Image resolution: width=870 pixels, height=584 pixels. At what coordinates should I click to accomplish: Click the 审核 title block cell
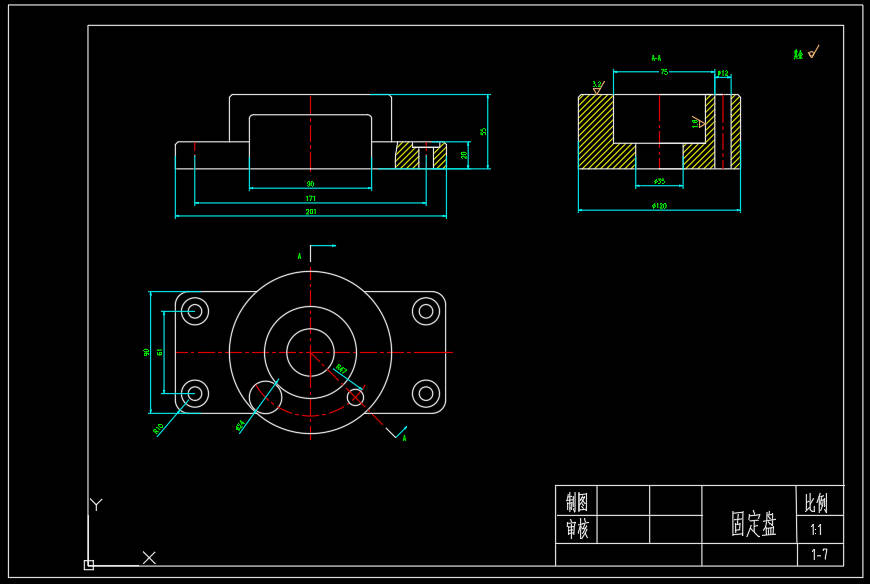[x=576, y=529]
